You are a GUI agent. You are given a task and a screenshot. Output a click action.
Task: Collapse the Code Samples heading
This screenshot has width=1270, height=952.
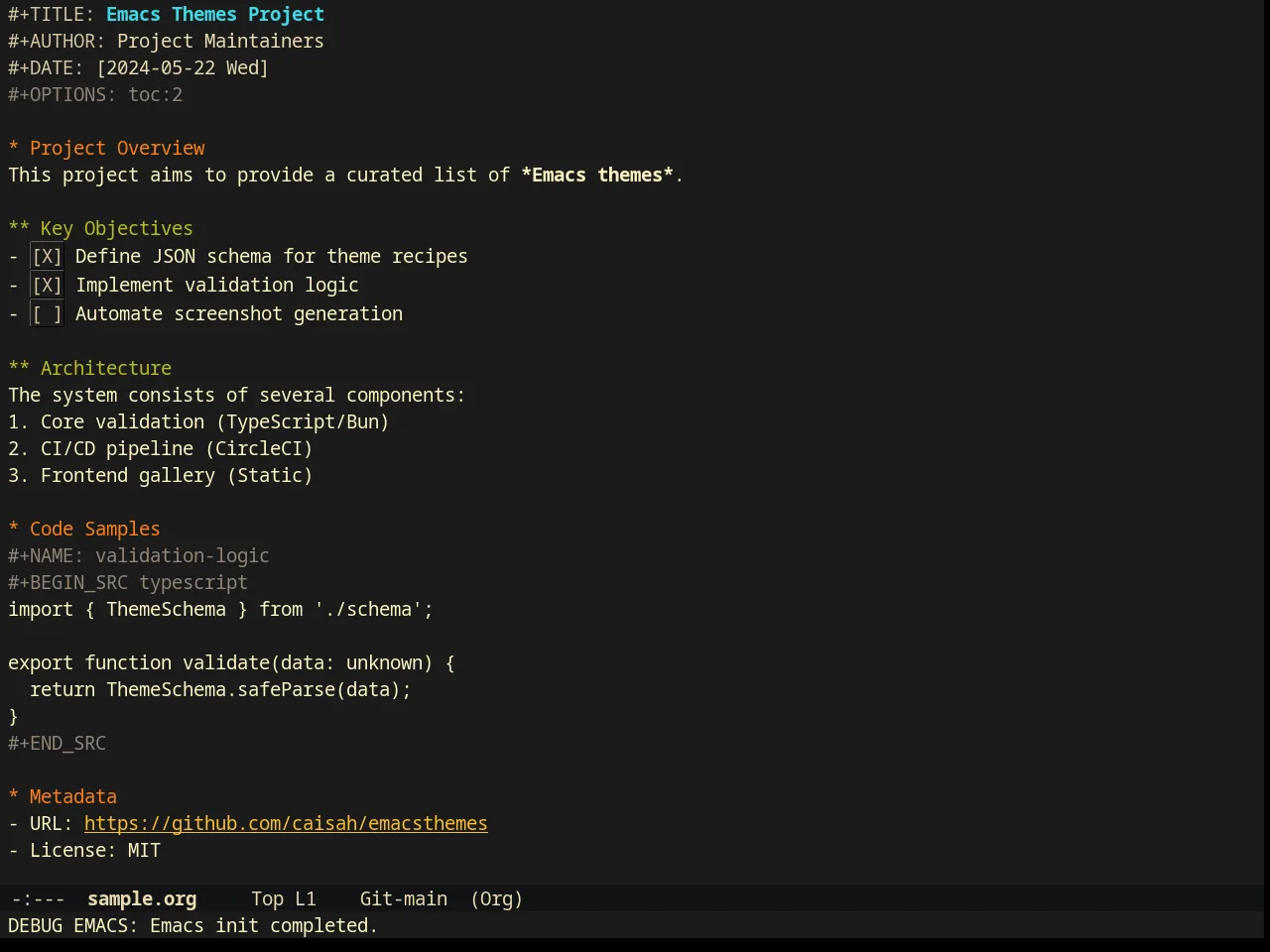(84, 529)
